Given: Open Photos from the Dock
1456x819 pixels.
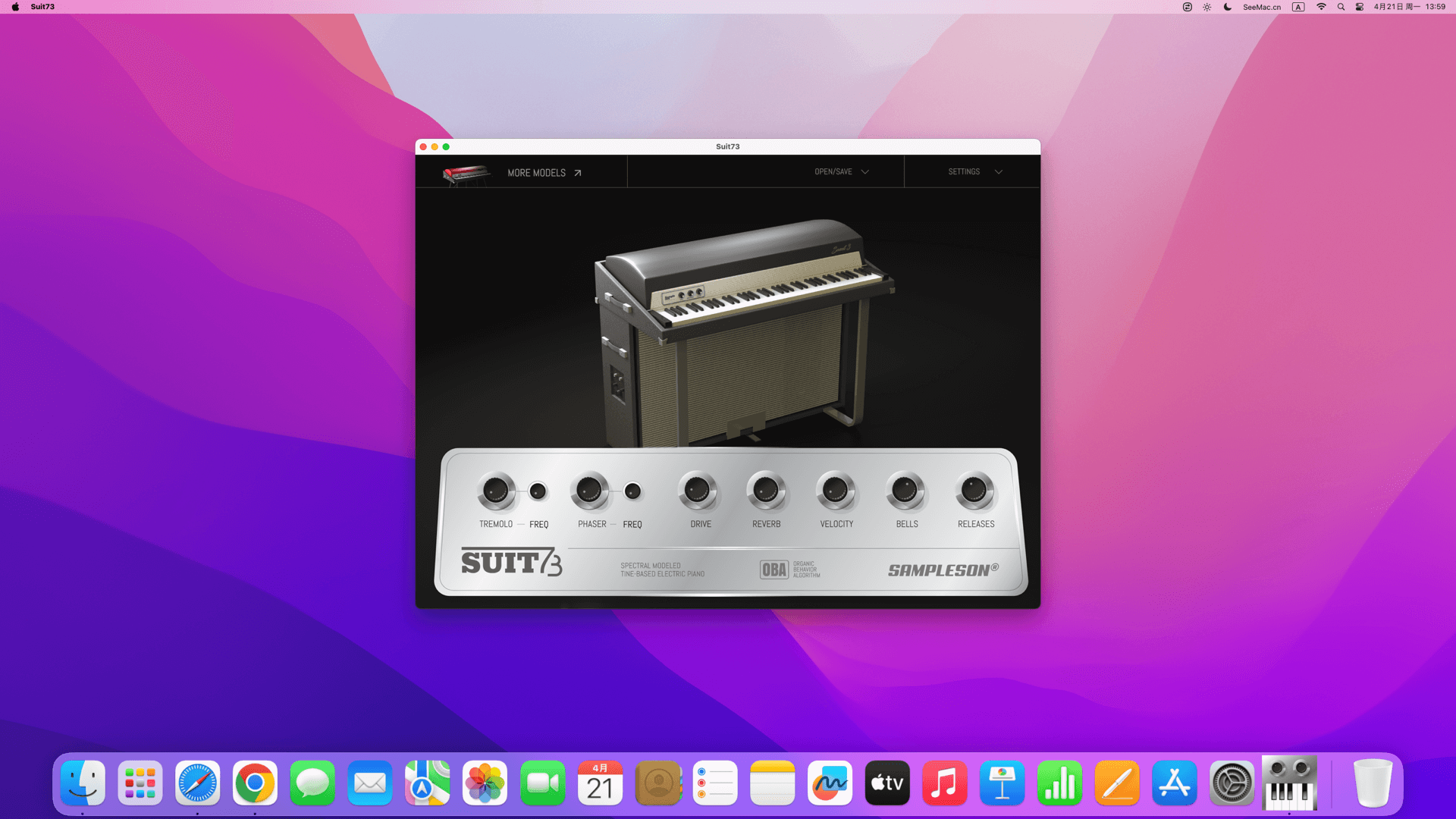Looking at the screenshot, I should 485,783.
